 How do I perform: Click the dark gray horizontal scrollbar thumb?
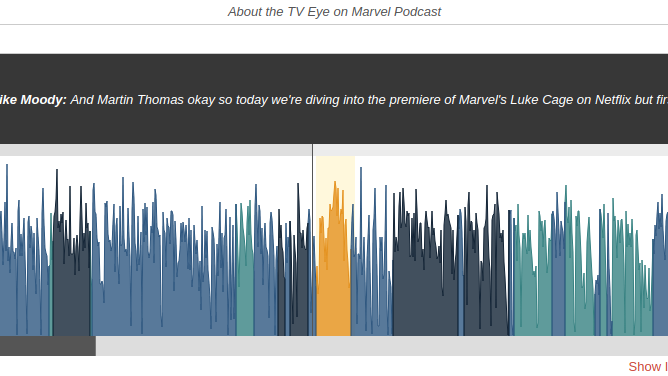click(x=48, y=346)
